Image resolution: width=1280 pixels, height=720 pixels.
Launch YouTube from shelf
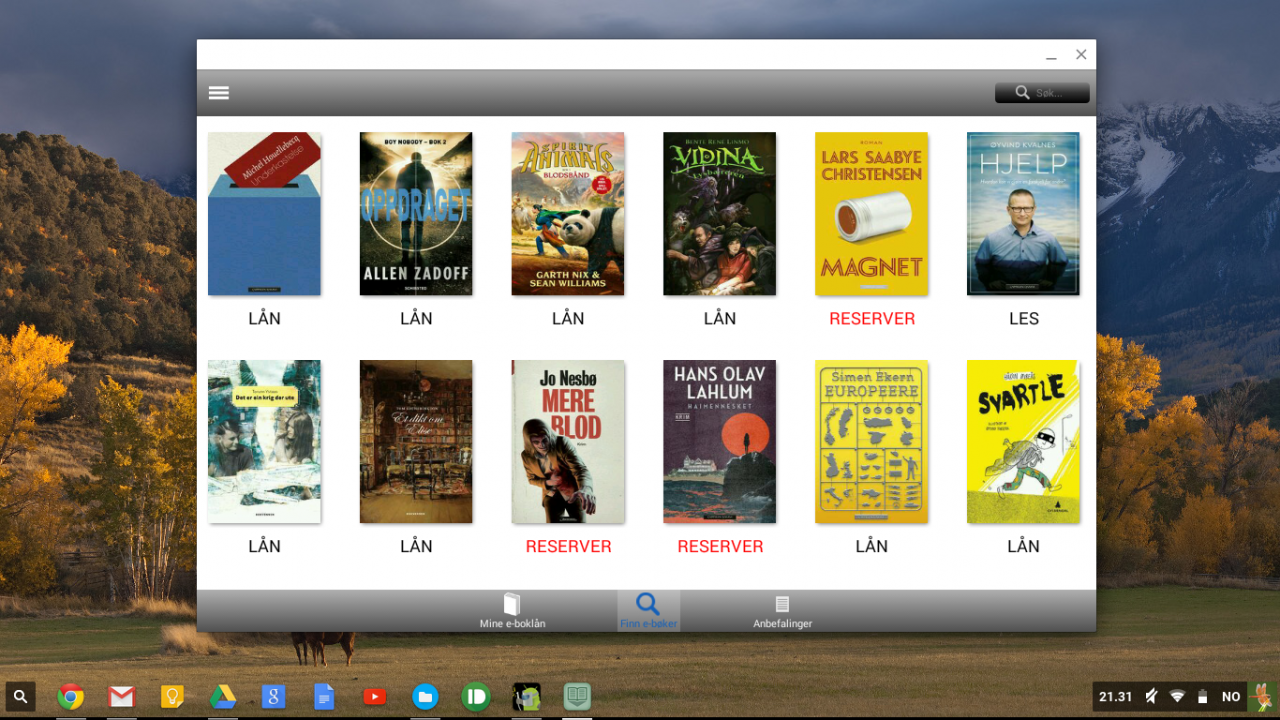click(x=375, y=697)
